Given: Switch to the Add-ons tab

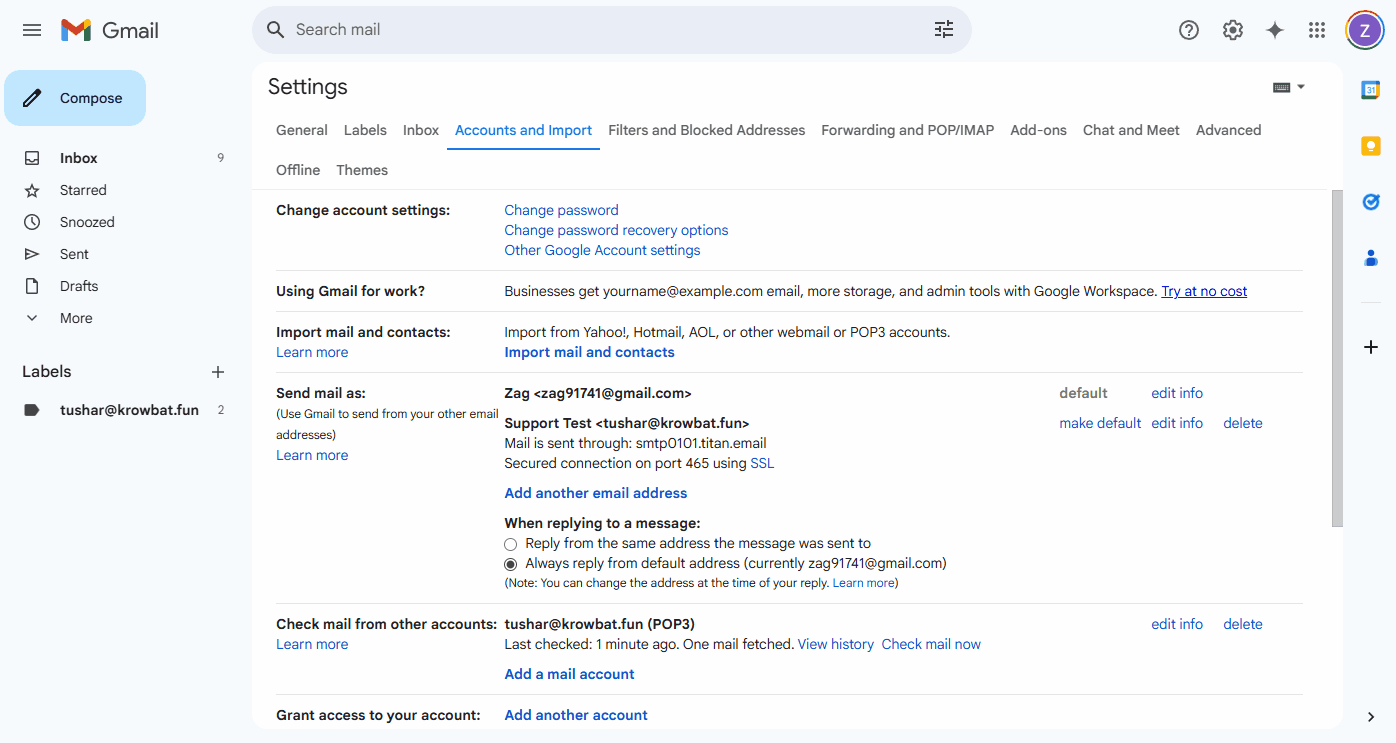Looking at the screenshot, I should click(x=1038, y=130).
